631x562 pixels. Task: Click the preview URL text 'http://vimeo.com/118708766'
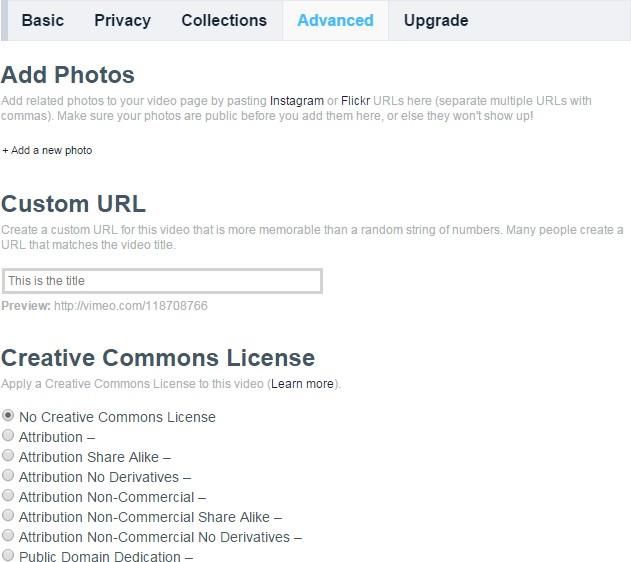pyautogui.click(x=131, y=306)
